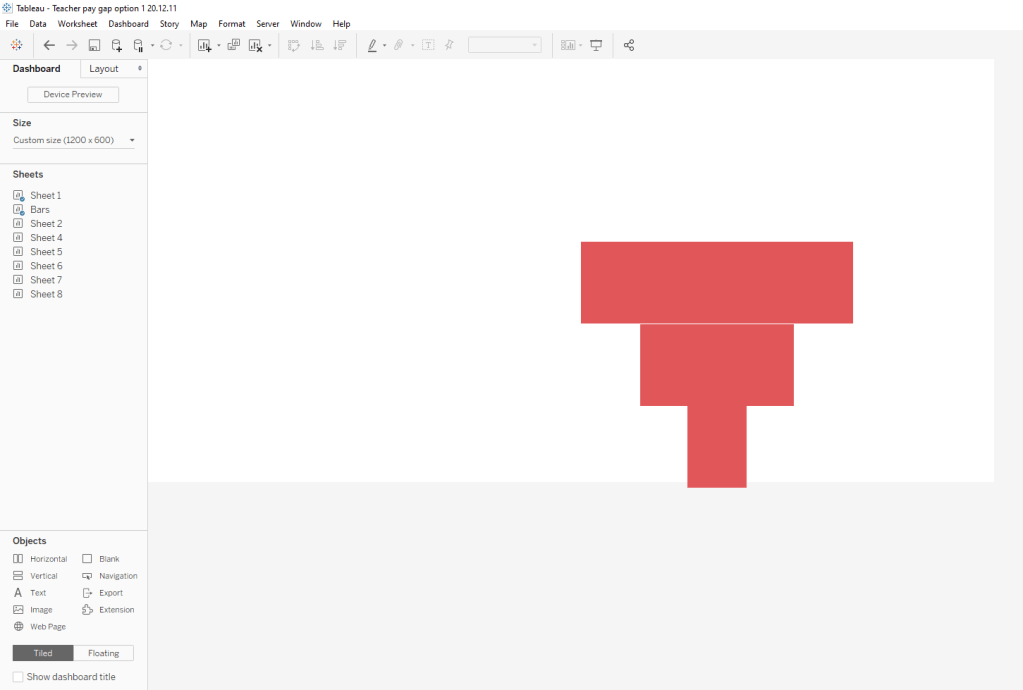Click the Device Preview button
This screenshot has width=1023, height=690.
click(x=73, y=95)
